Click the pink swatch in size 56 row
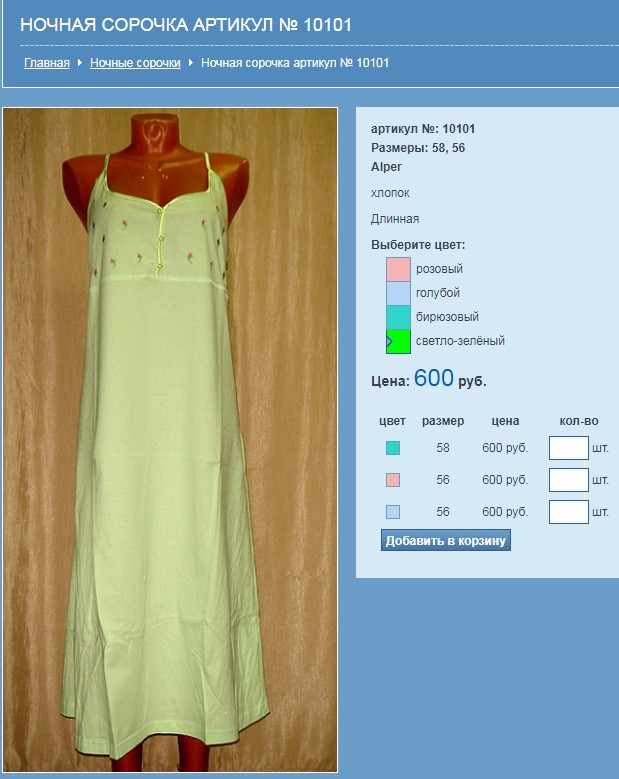Screen dimensions: 619x779 point(392,479)
